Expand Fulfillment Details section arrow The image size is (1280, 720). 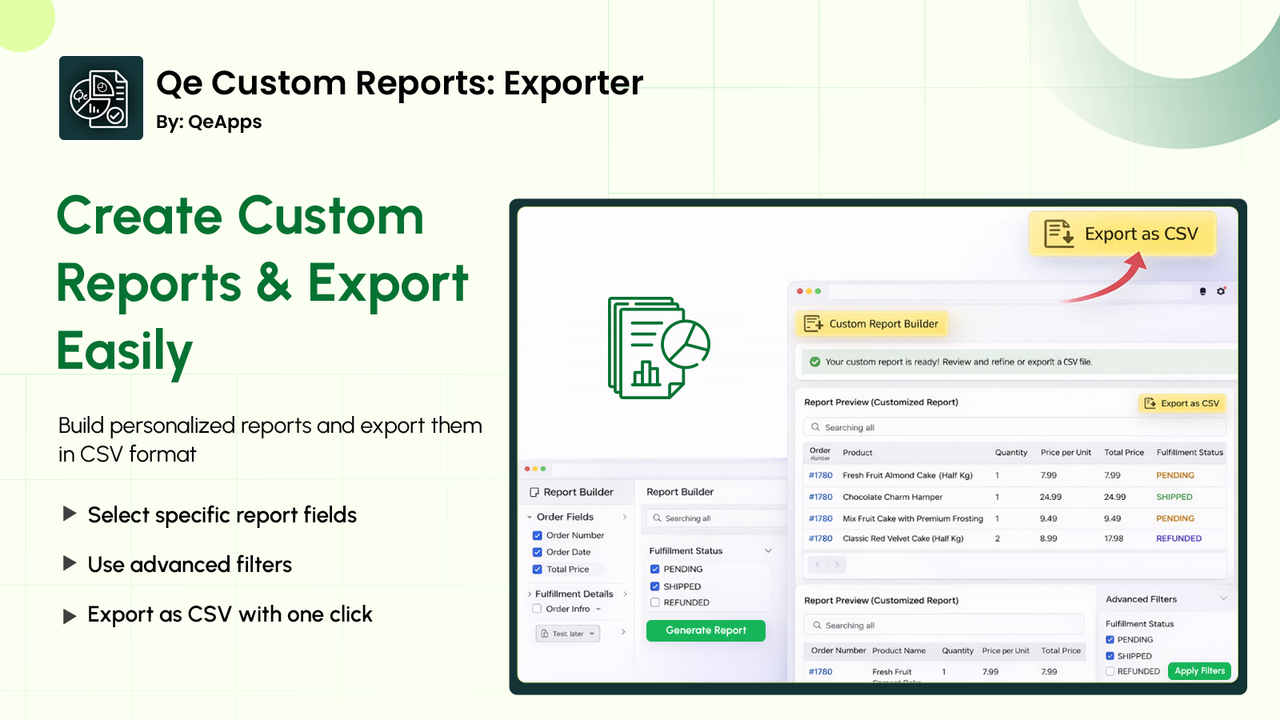tap(530, 594)
